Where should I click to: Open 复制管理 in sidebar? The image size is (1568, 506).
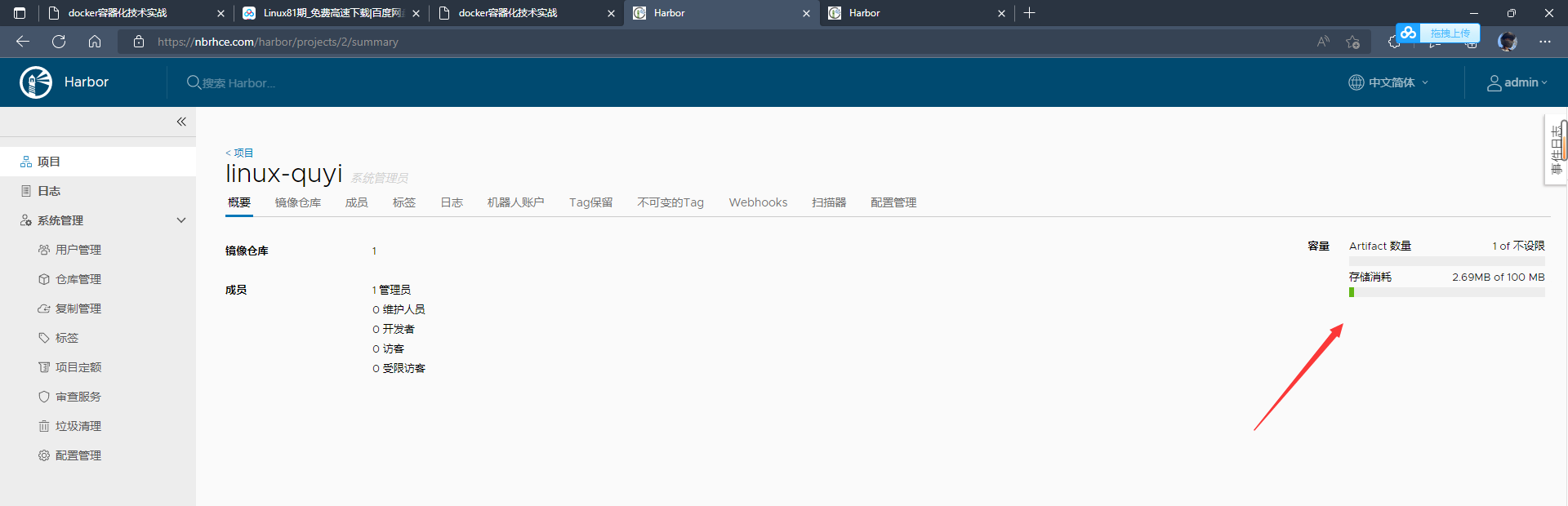click(78, 308)
